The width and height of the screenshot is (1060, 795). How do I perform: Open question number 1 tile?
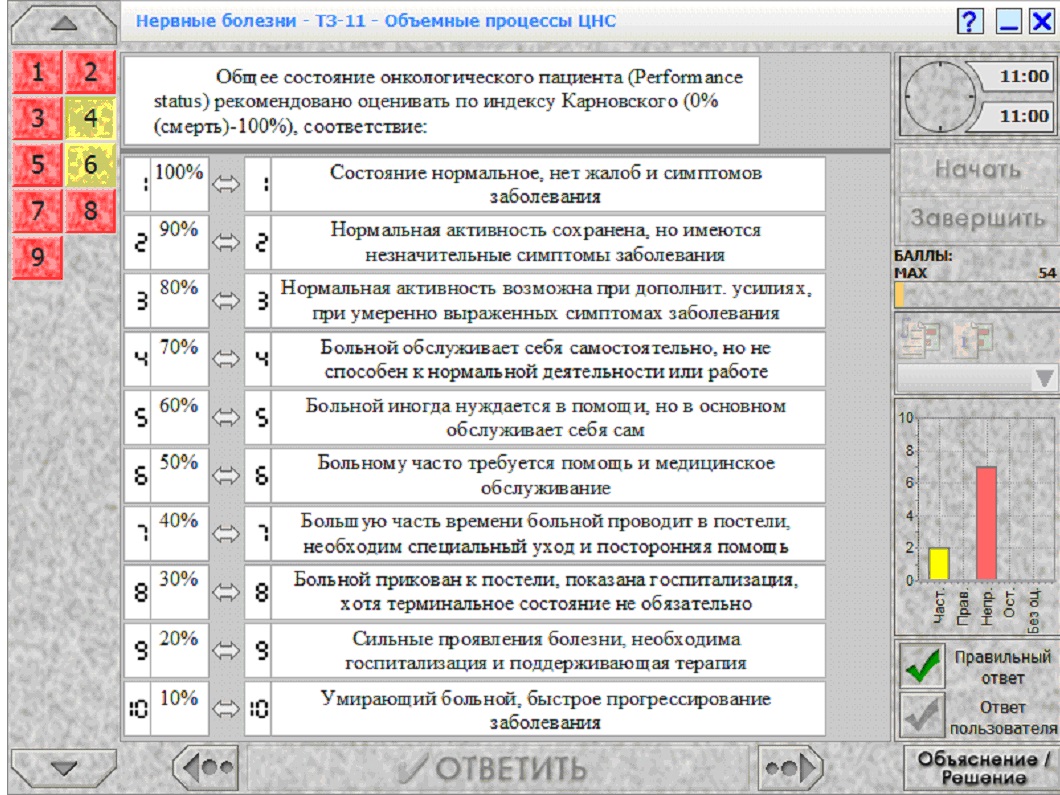37,72
